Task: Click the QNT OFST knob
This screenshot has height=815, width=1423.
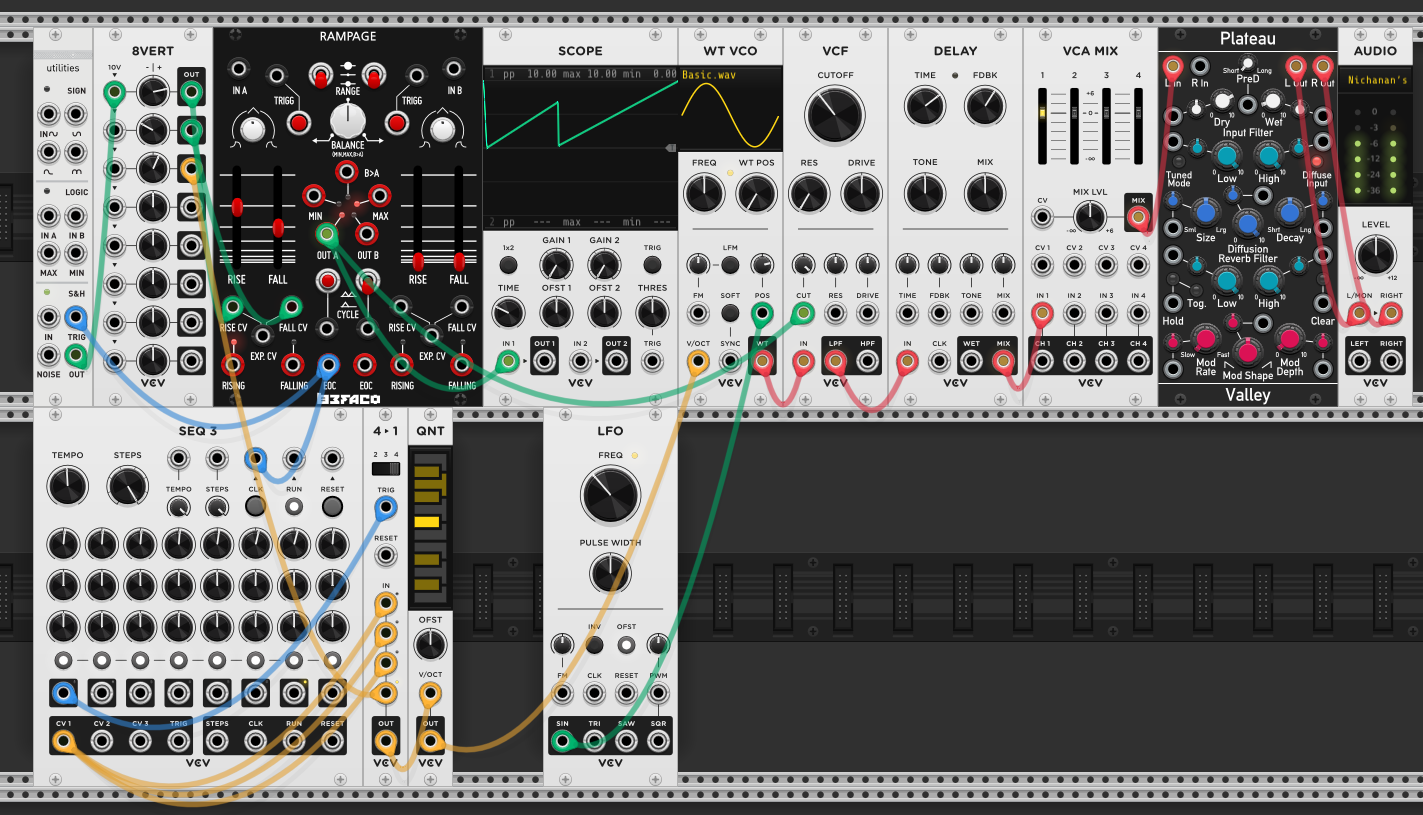Action: [x=430, y=644]
